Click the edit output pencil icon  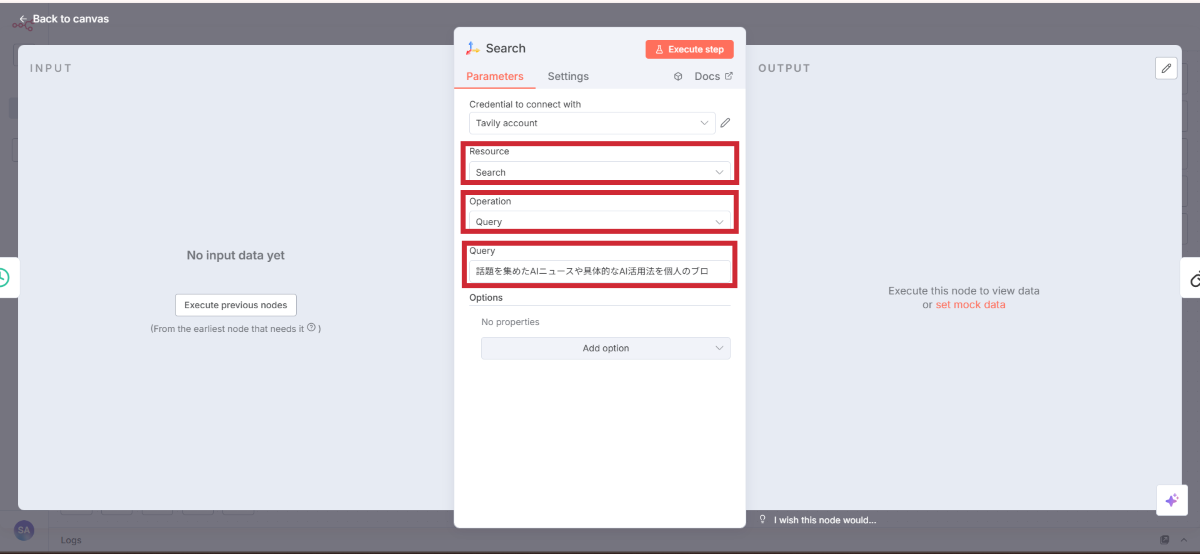(1165, 68)
